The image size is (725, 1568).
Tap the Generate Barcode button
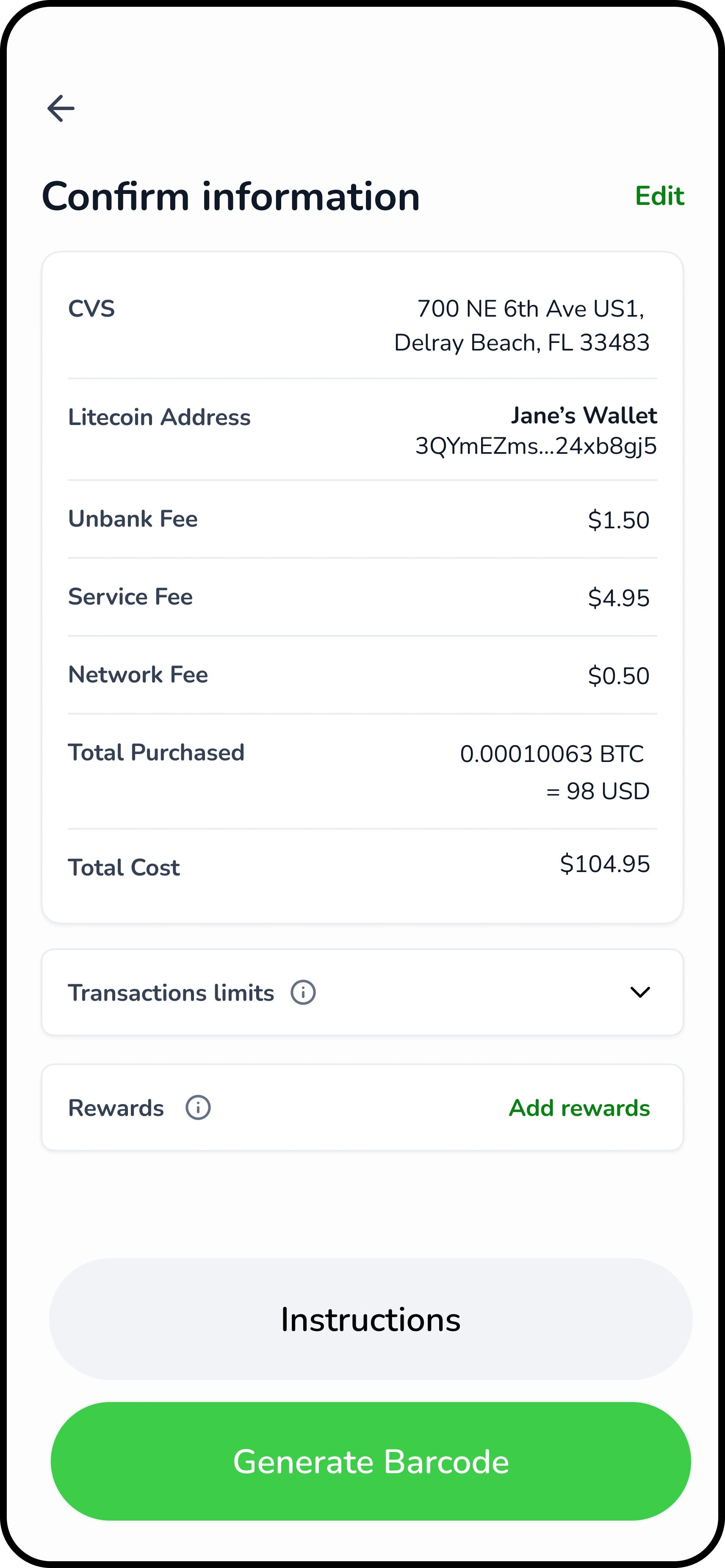[x=371, y=1461]
